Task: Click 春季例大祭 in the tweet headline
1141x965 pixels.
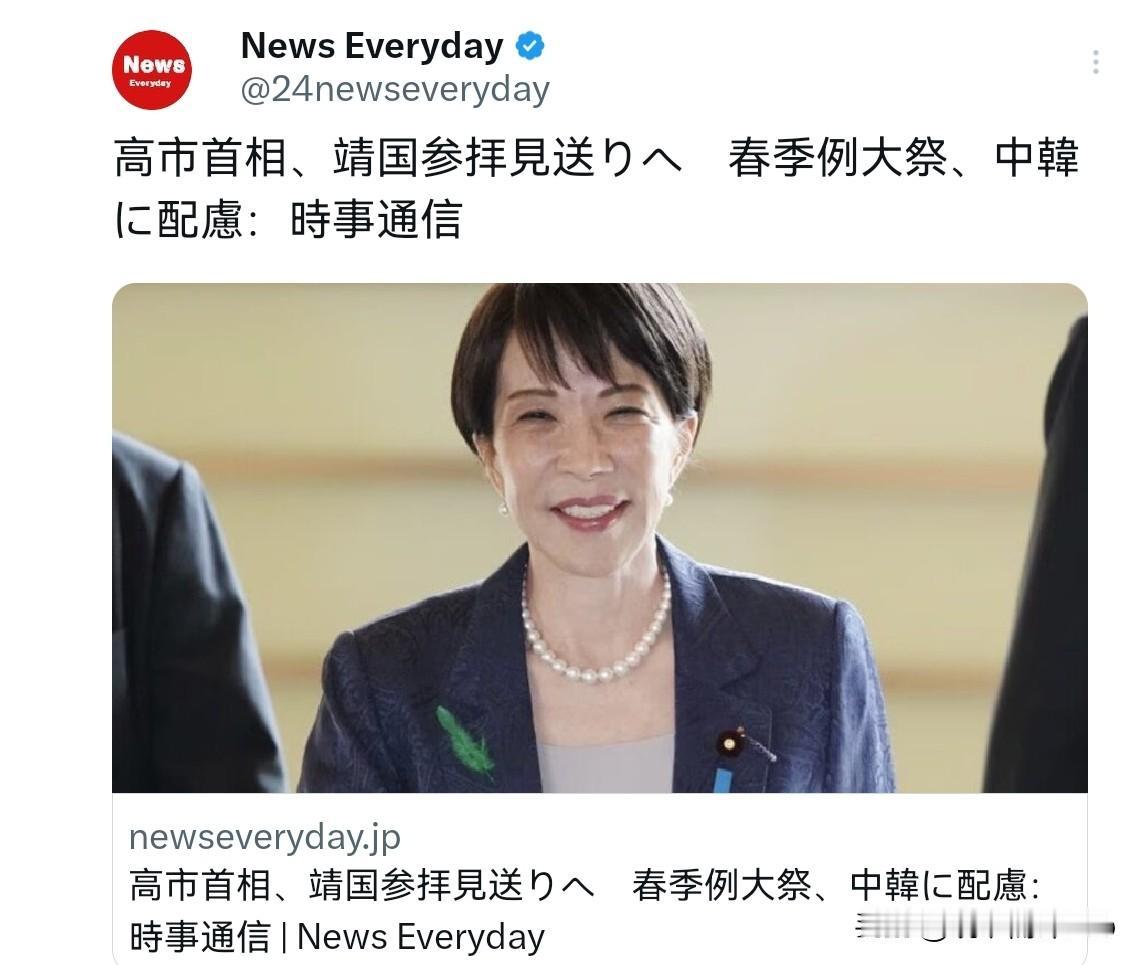Action: (838, 158)
